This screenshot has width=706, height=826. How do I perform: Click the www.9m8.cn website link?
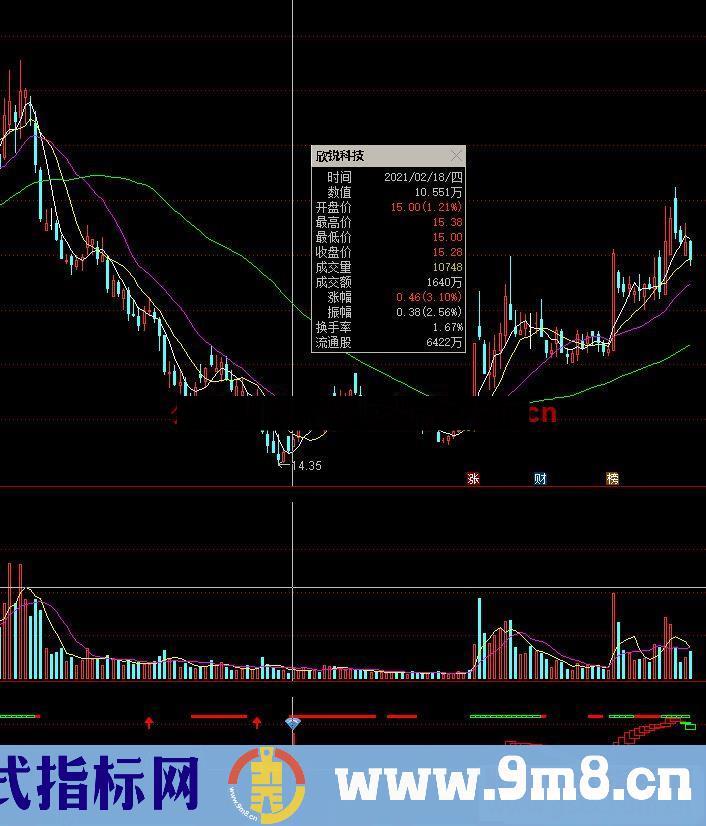pos(514,784)
